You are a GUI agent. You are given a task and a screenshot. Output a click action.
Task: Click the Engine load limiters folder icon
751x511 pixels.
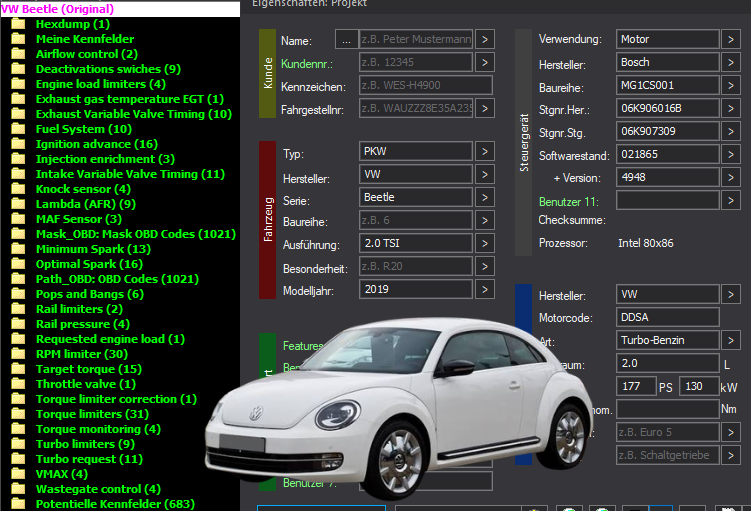point(18,84)
